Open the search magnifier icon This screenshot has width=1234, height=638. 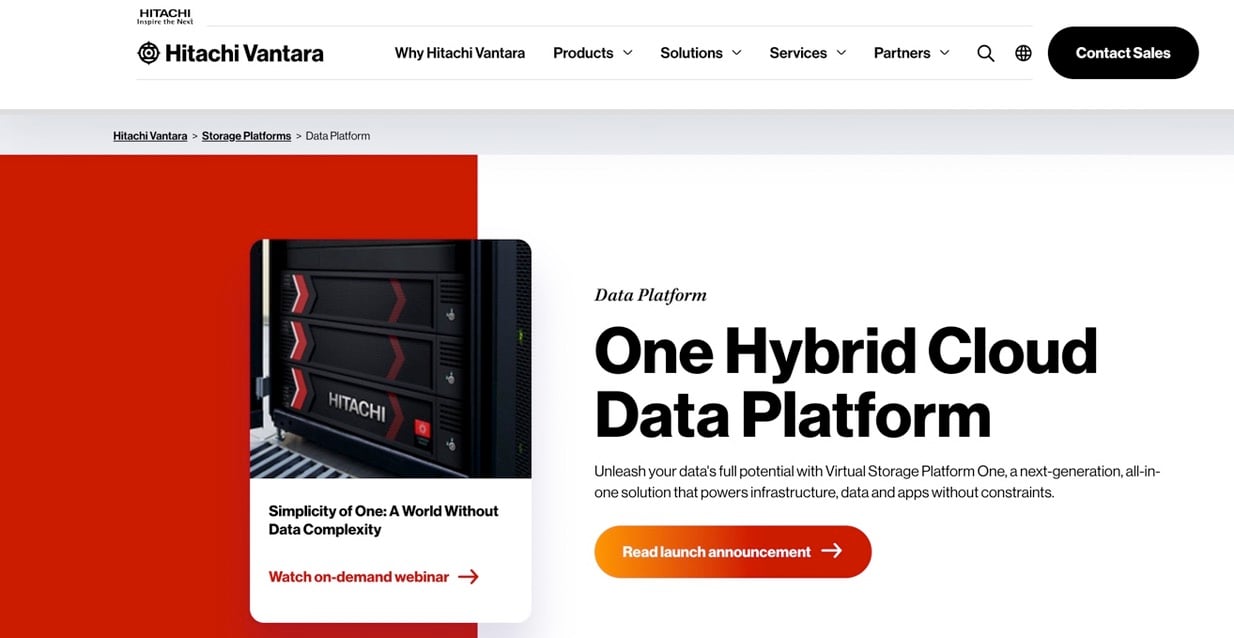click(x=985, y=53)
